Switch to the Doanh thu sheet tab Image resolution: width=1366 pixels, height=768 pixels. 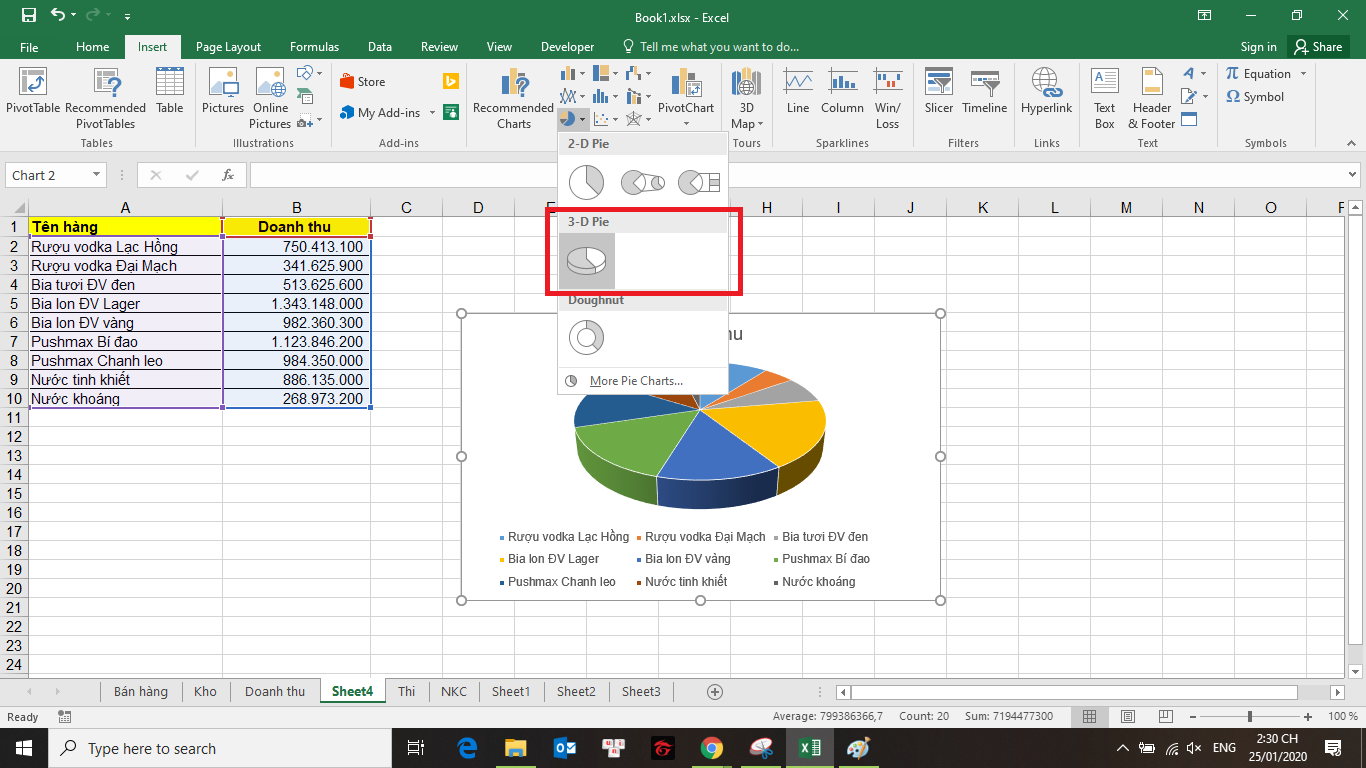(x=275, y=691)
